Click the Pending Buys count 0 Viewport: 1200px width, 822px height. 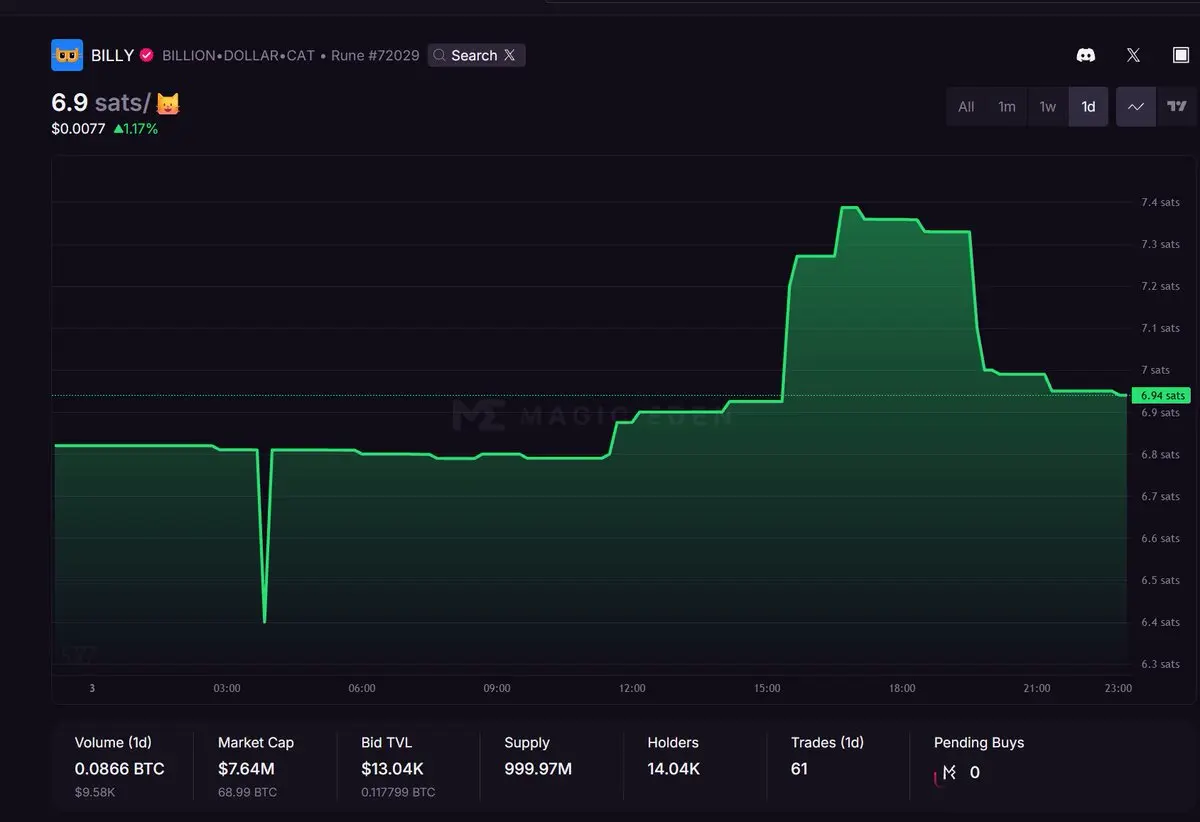[975, 773]
